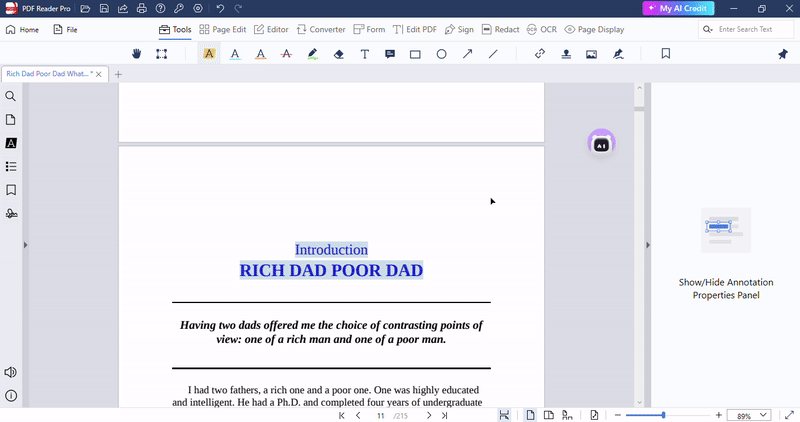Show the outline panel

coord(11,166)
